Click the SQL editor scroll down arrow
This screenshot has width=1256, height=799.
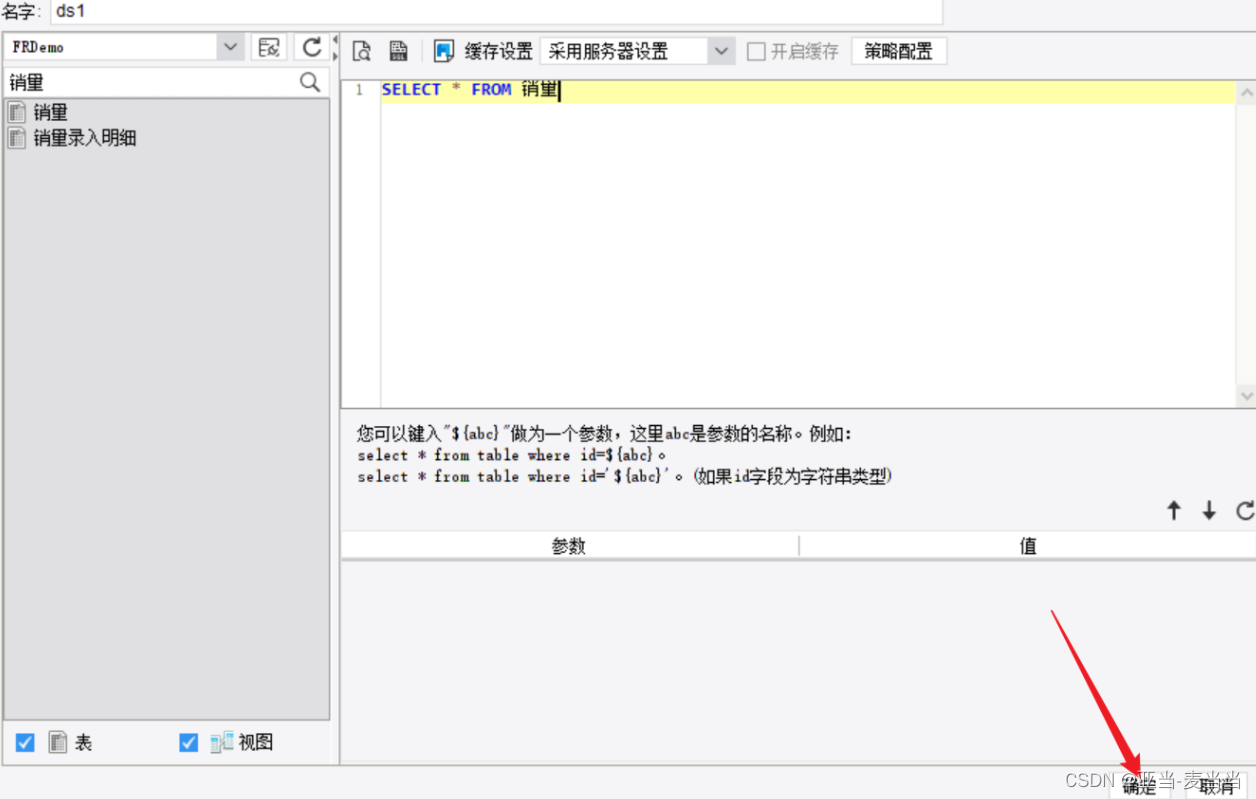1246,396
